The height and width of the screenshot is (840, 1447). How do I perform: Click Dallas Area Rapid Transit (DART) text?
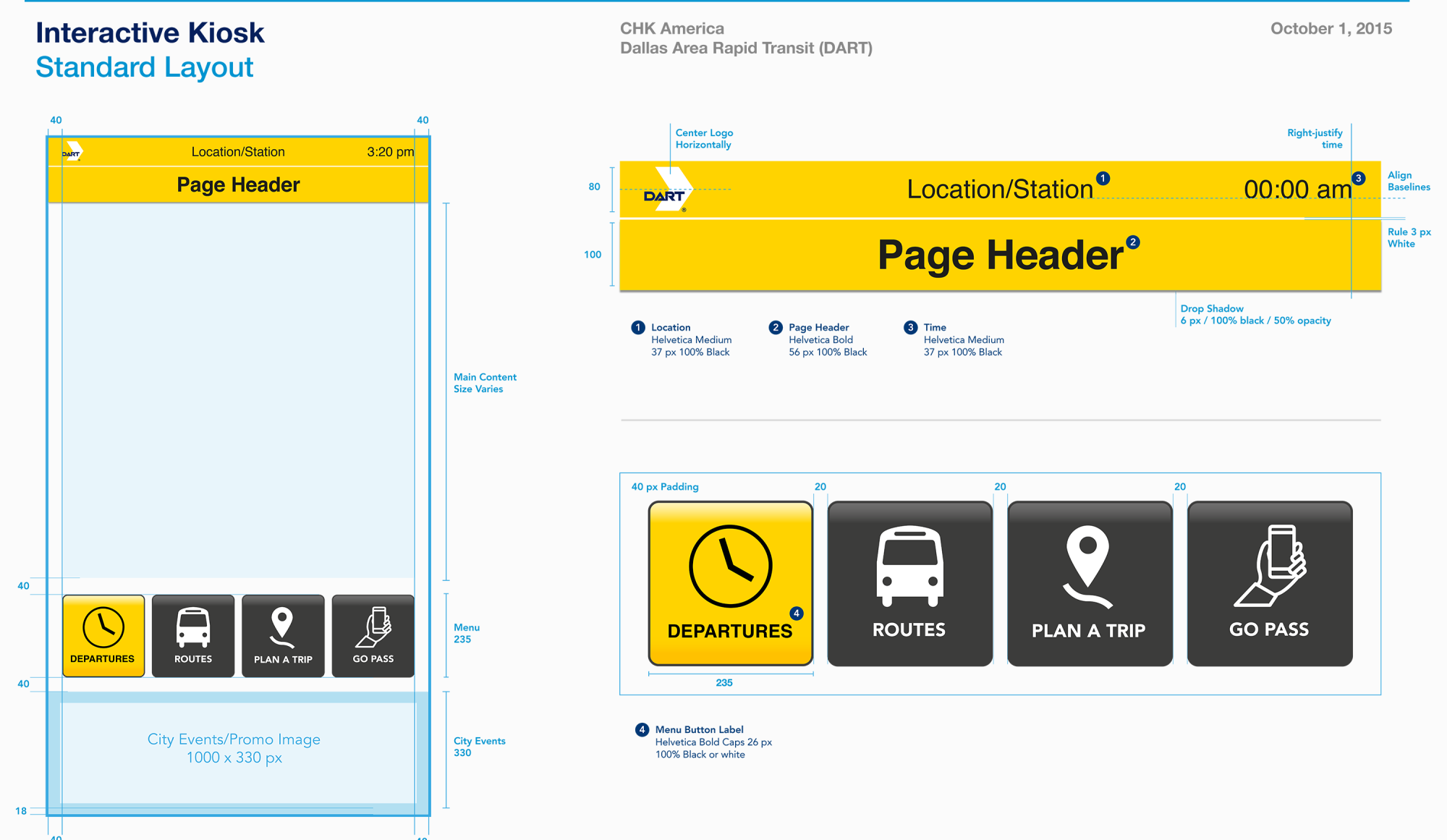[x=746, y=48]
